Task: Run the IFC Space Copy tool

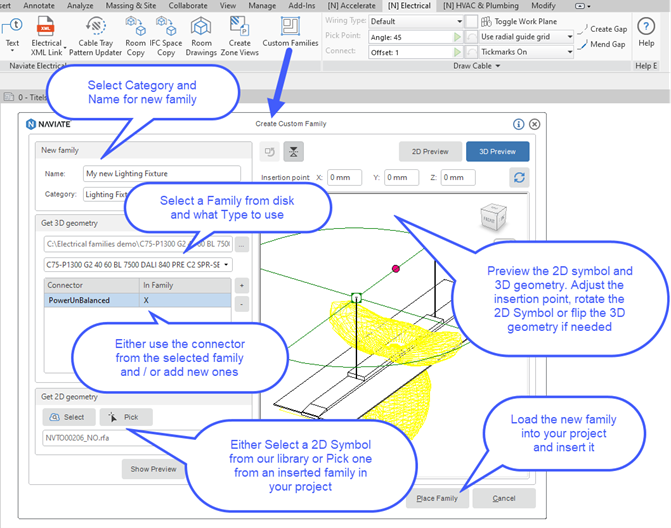Action: click(x=166, y=37)
